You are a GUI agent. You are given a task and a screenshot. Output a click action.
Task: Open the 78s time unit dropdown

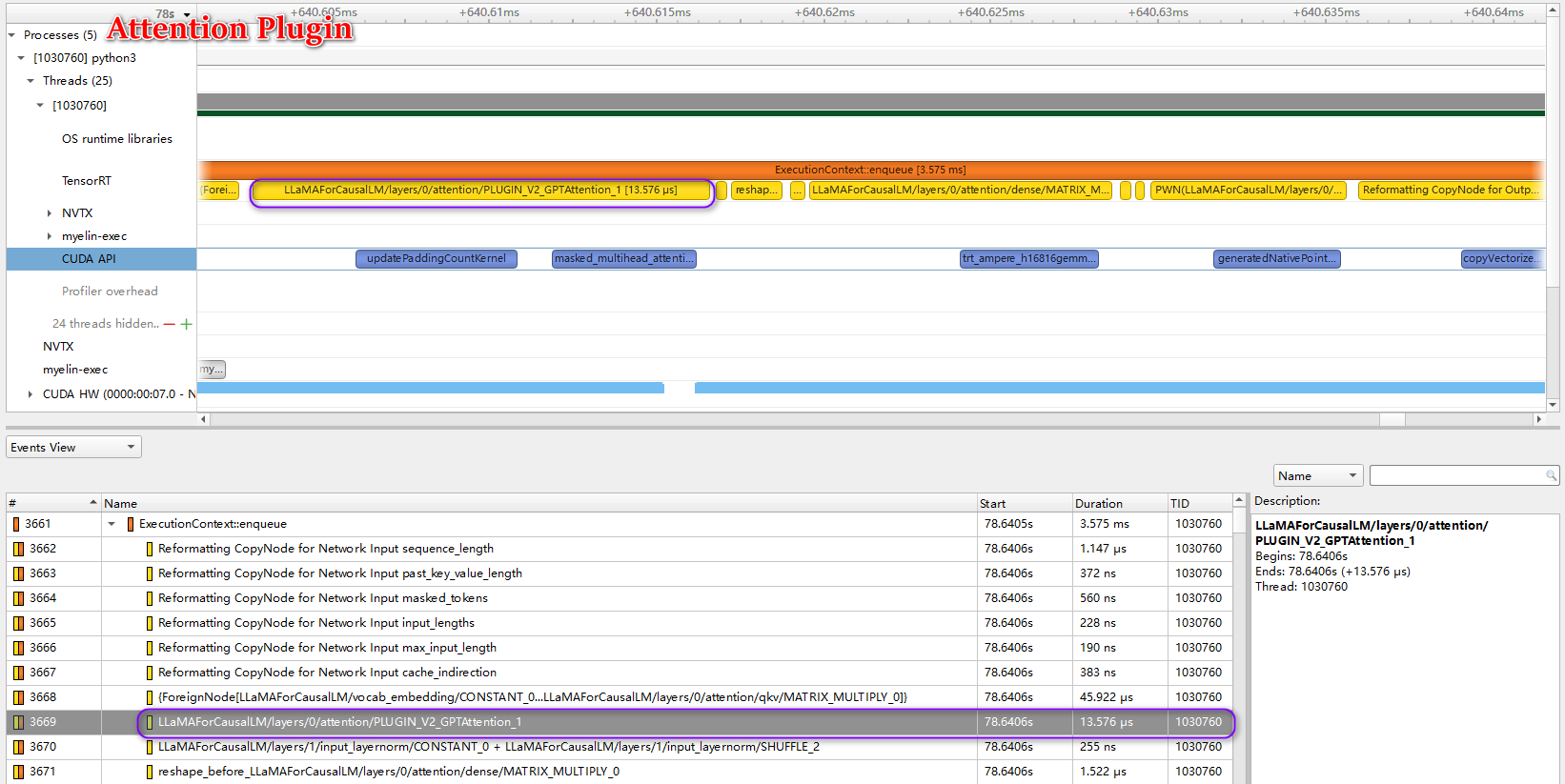pos(187,14)
